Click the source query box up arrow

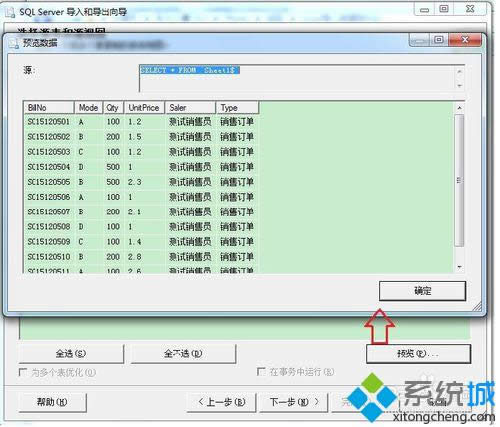tap(460, 72)
